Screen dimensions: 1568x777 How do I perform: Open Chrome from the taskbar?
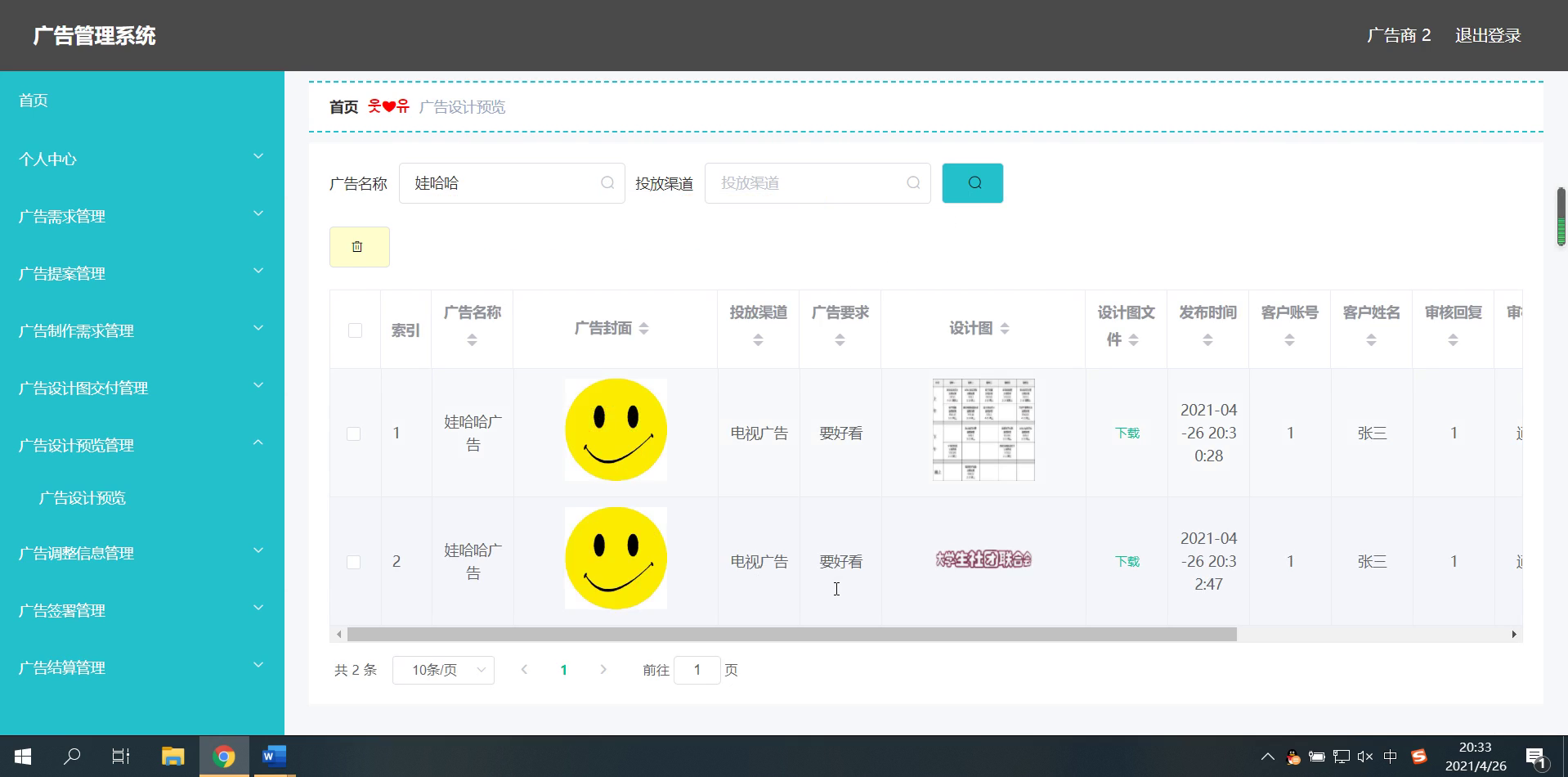pos(223,756)
